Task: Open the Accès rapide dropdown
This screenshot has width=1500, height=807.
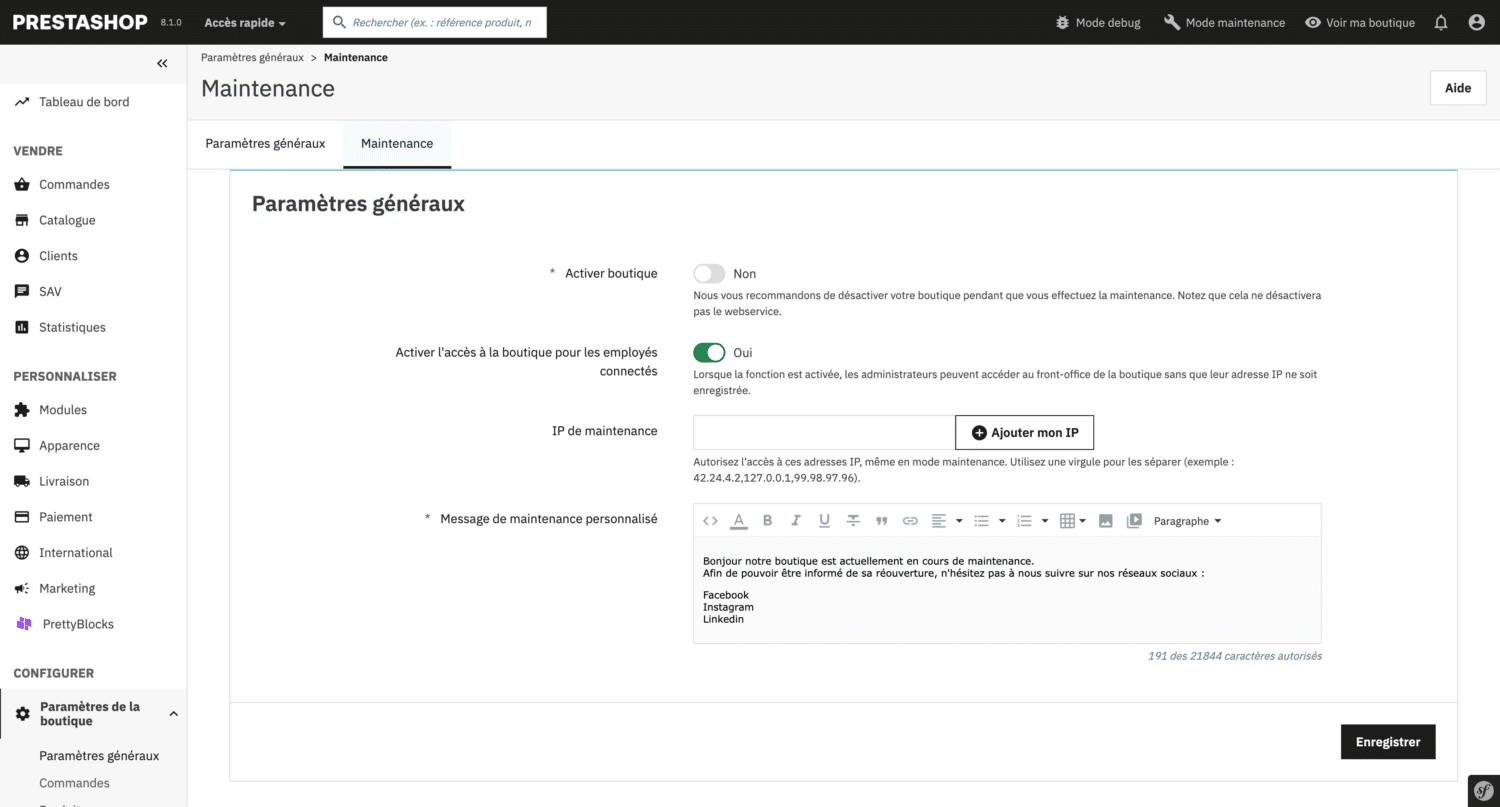Action: tap(243, 22)
